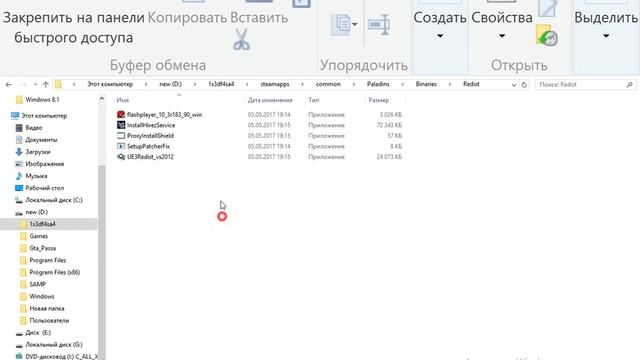Click the Back navigation arrow
The image size is (640, 360).
pyautogui.click(x=9, y=84)
